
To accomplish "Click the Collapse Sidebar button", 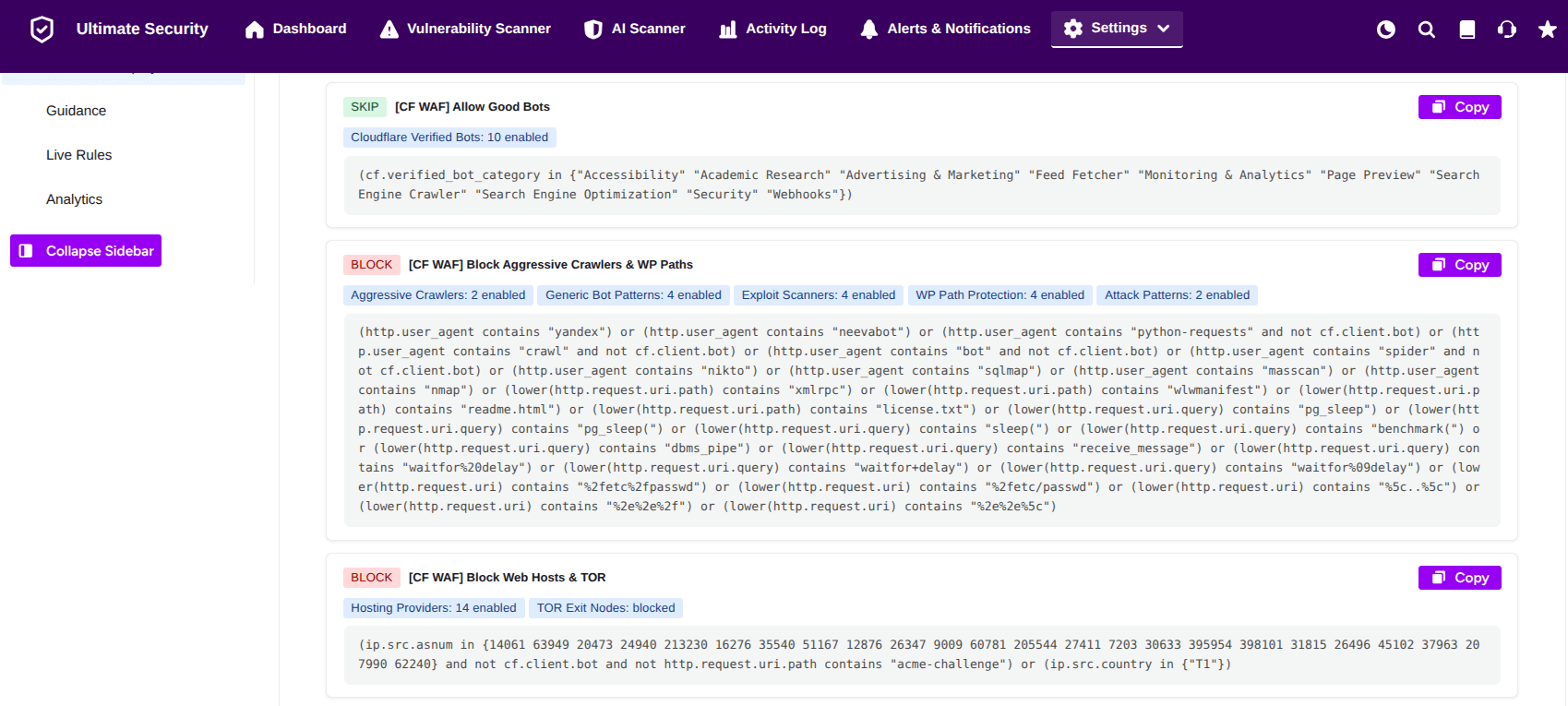I will coord(86,251).
